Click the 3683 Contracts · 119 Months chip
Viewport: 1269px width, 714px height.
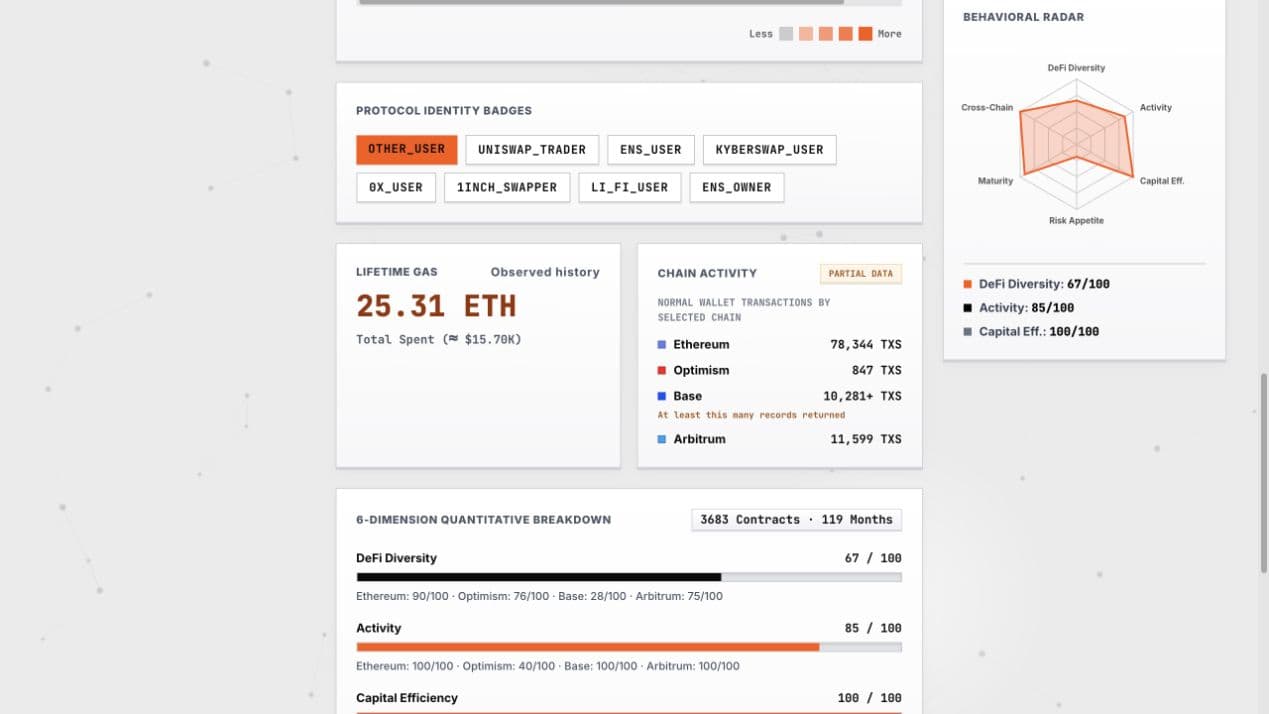coord(797,520)
